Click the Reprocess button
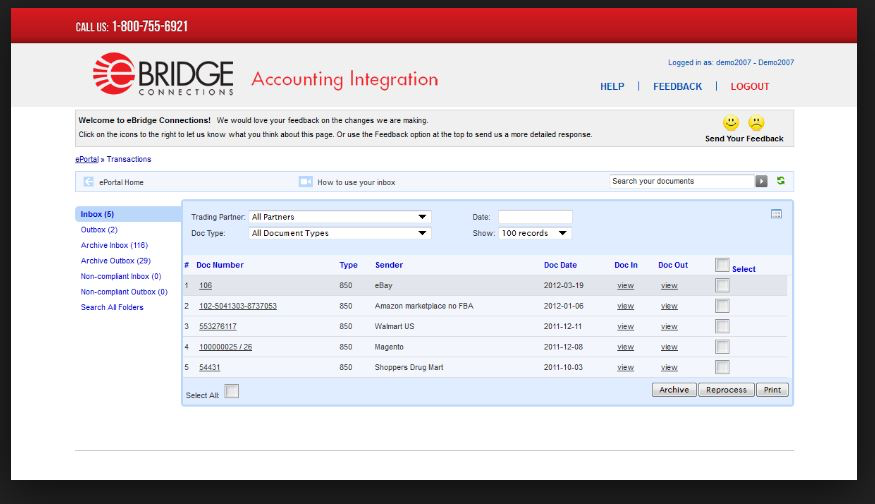The height and width of the screenshot is (504, 875). pyautogui.click(x=726, y=390)
